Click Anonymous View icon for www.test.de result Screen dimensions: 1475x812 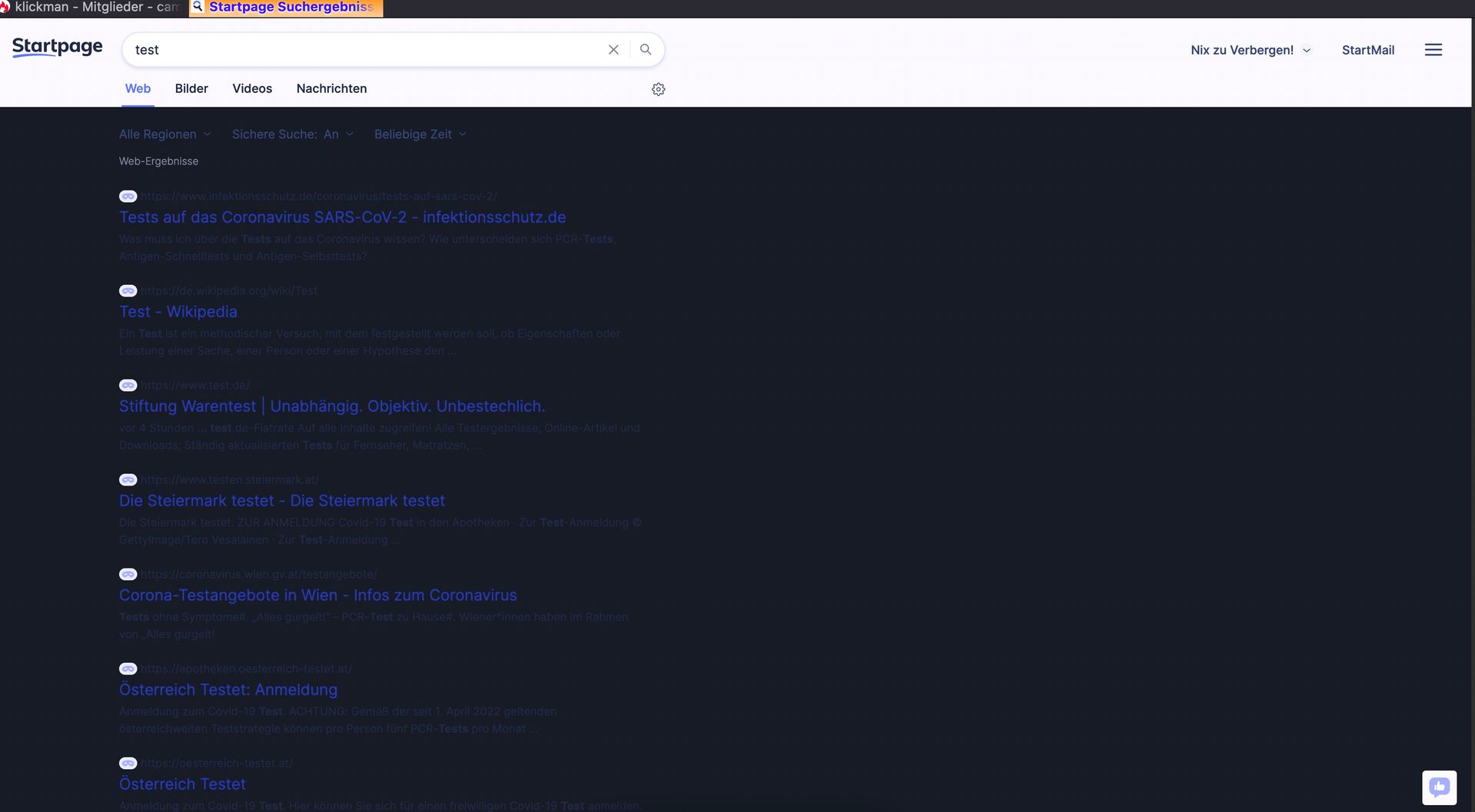coord(128,386)
